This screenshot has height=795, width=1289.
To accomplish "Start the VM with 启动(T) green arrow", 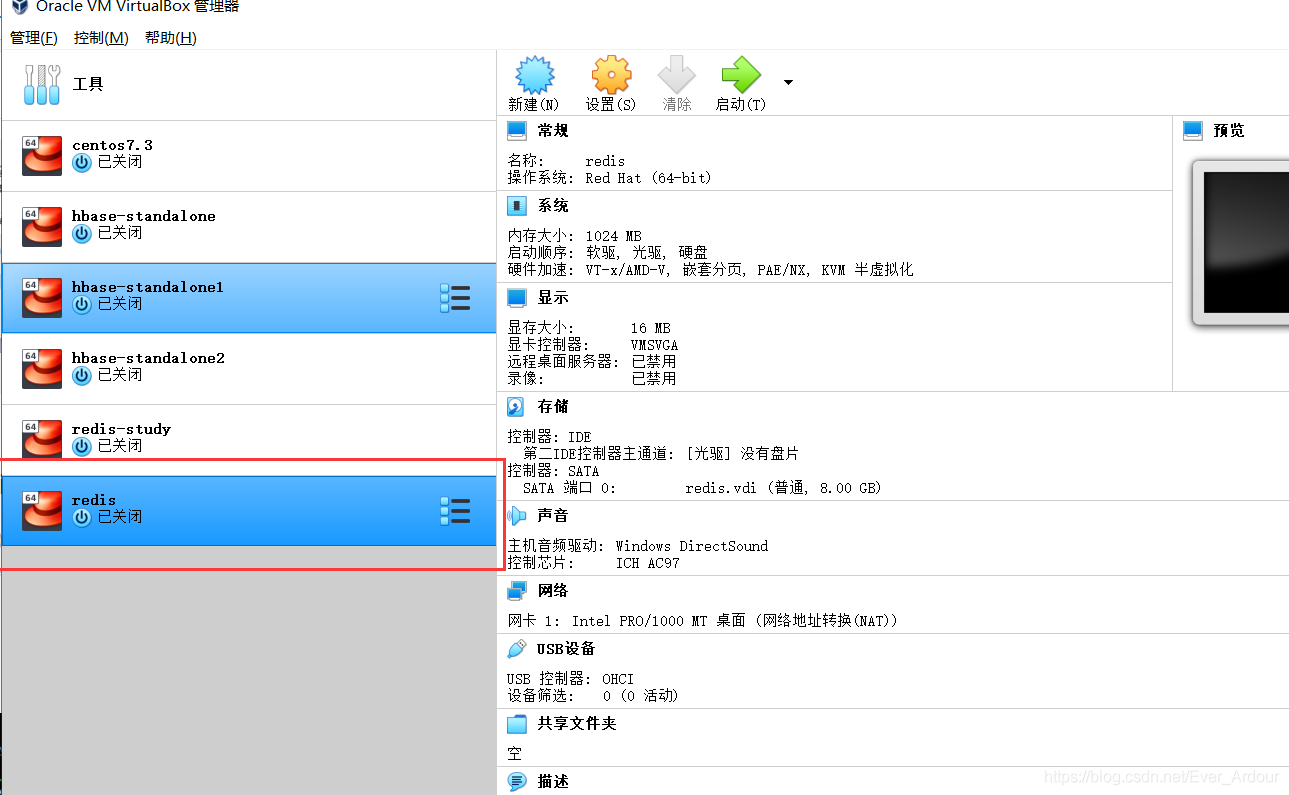I will (741, 75).
